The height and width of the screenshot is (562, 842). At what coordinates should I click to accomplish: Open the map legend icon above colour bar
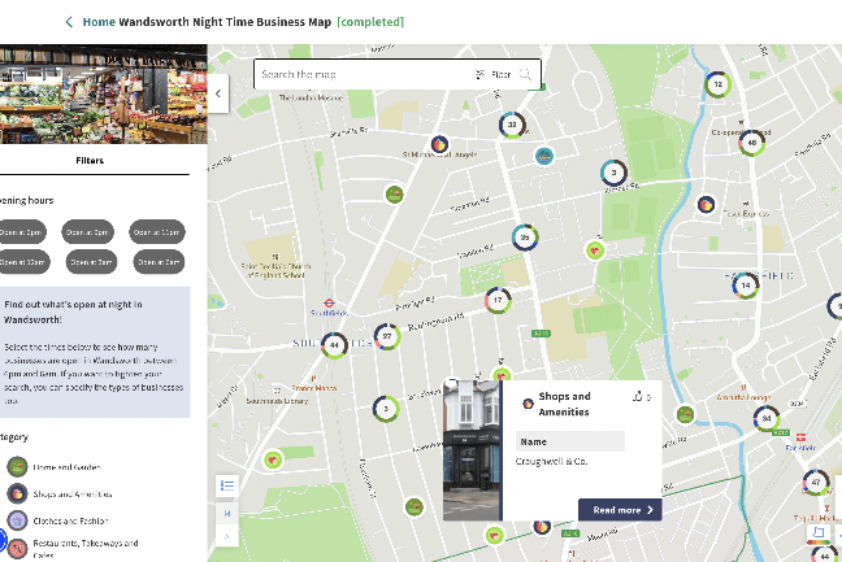(x=818, y=532)
